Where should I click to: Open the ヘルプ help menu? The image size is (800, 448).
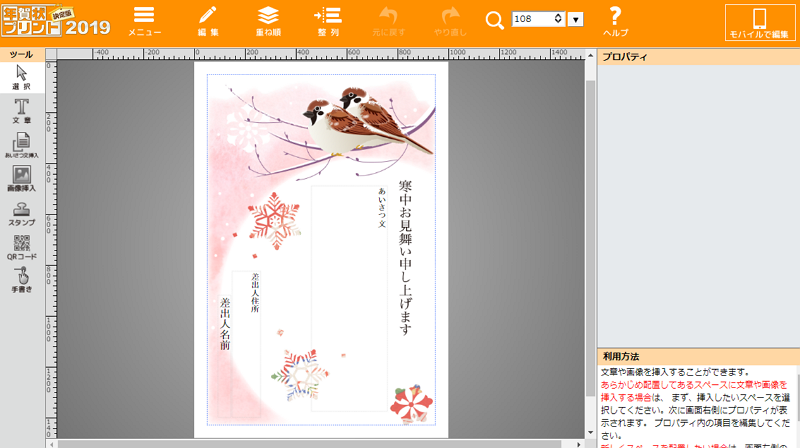pyautogui.click(x=615, y=22)
